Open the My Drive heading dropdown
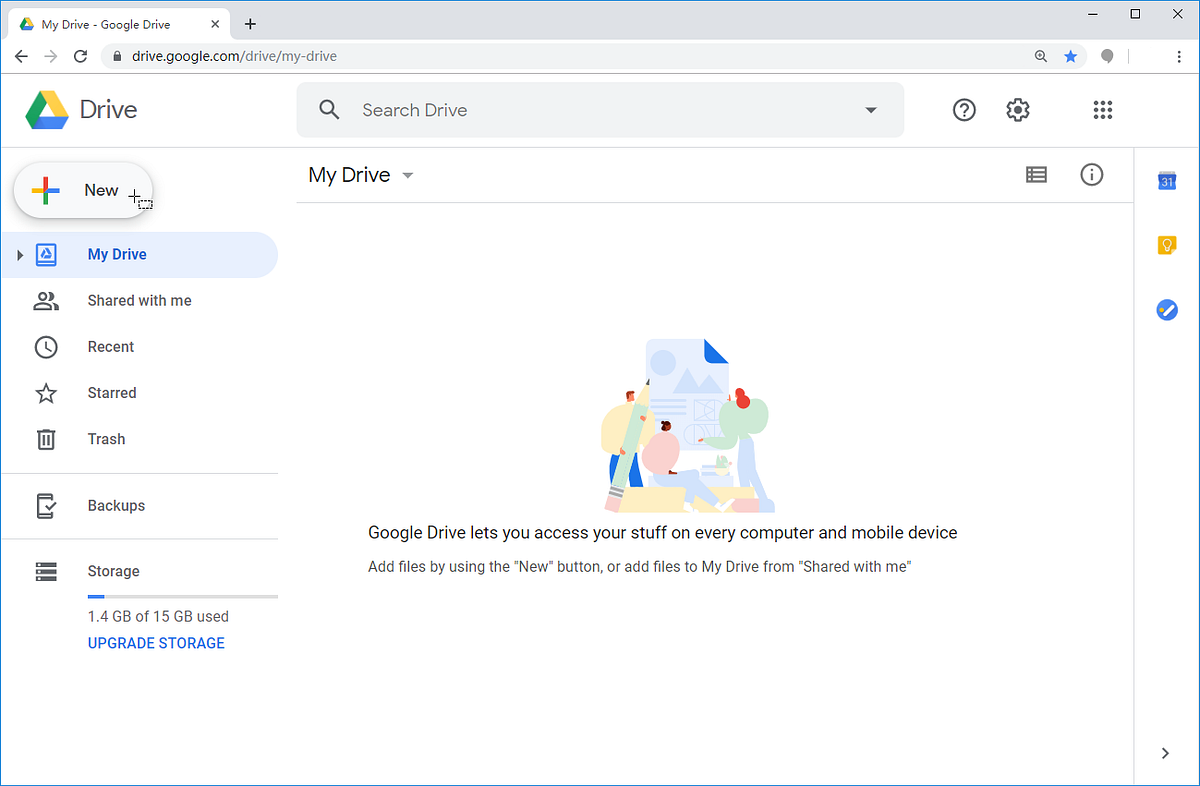The width and height of the screenshot is (1200, 786). [407, 174]
